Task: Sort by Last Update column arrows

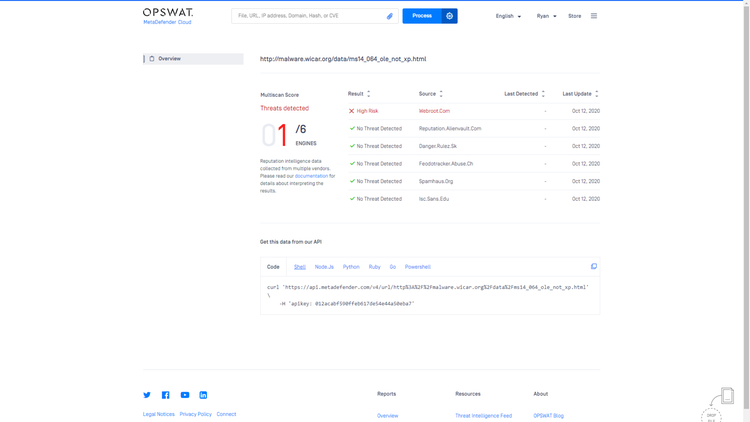Action: (596, 94)
